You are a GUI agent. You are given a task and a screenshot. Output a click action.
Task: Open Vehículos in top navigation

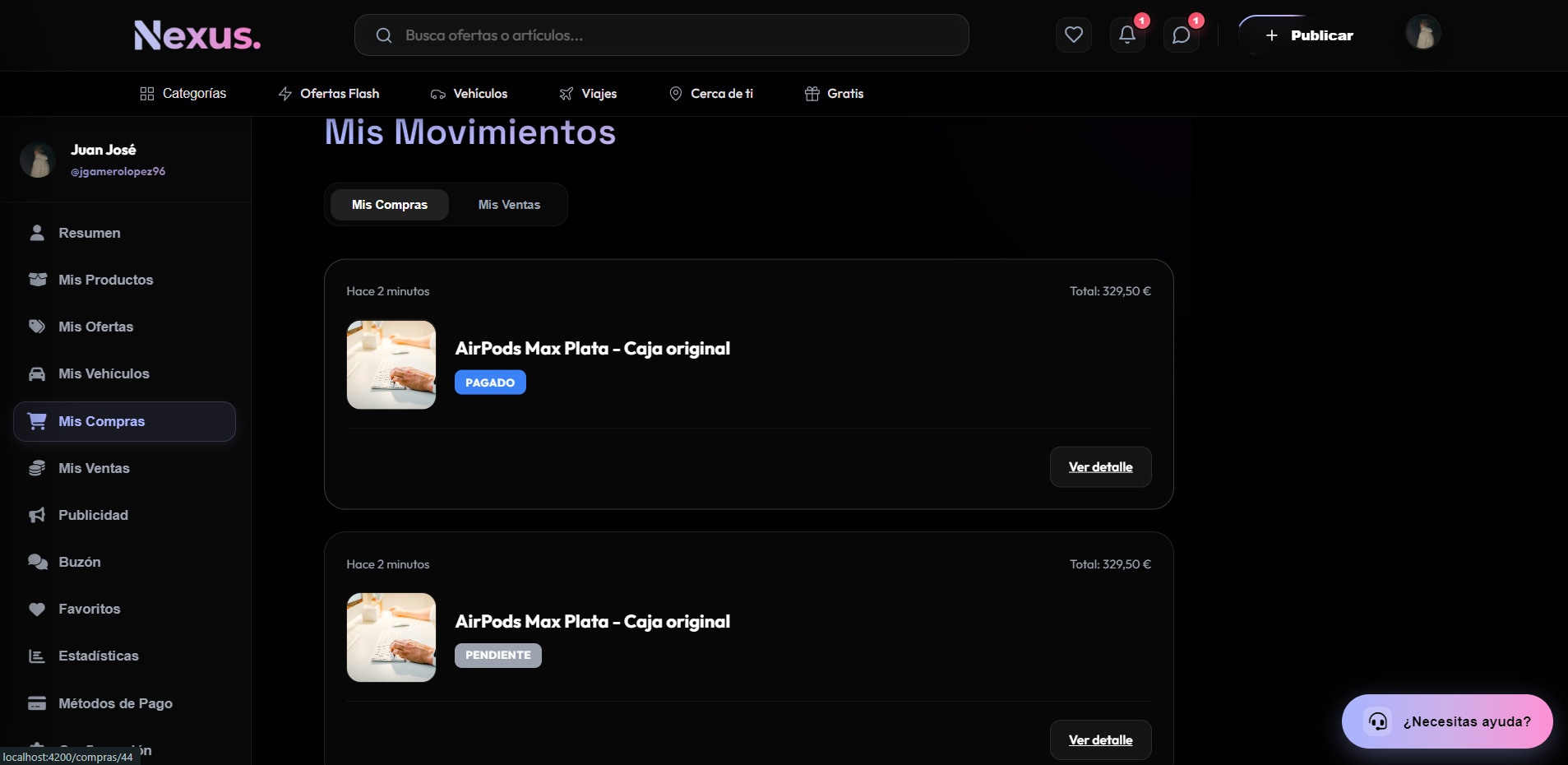point(469,94)
